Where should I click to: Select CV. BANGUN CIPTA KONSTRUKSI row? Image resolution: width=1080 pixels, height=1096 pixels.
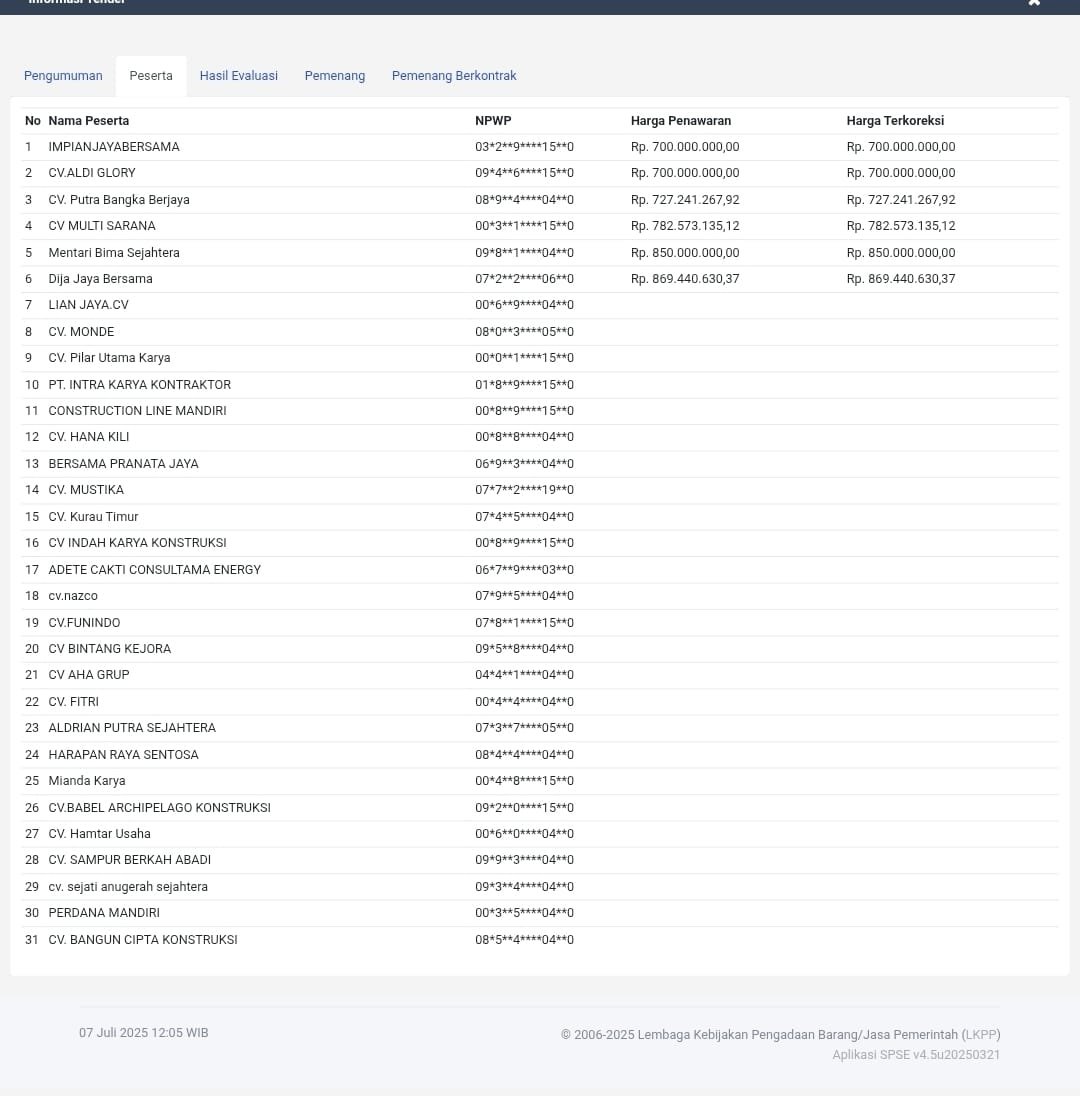(540, 939)
